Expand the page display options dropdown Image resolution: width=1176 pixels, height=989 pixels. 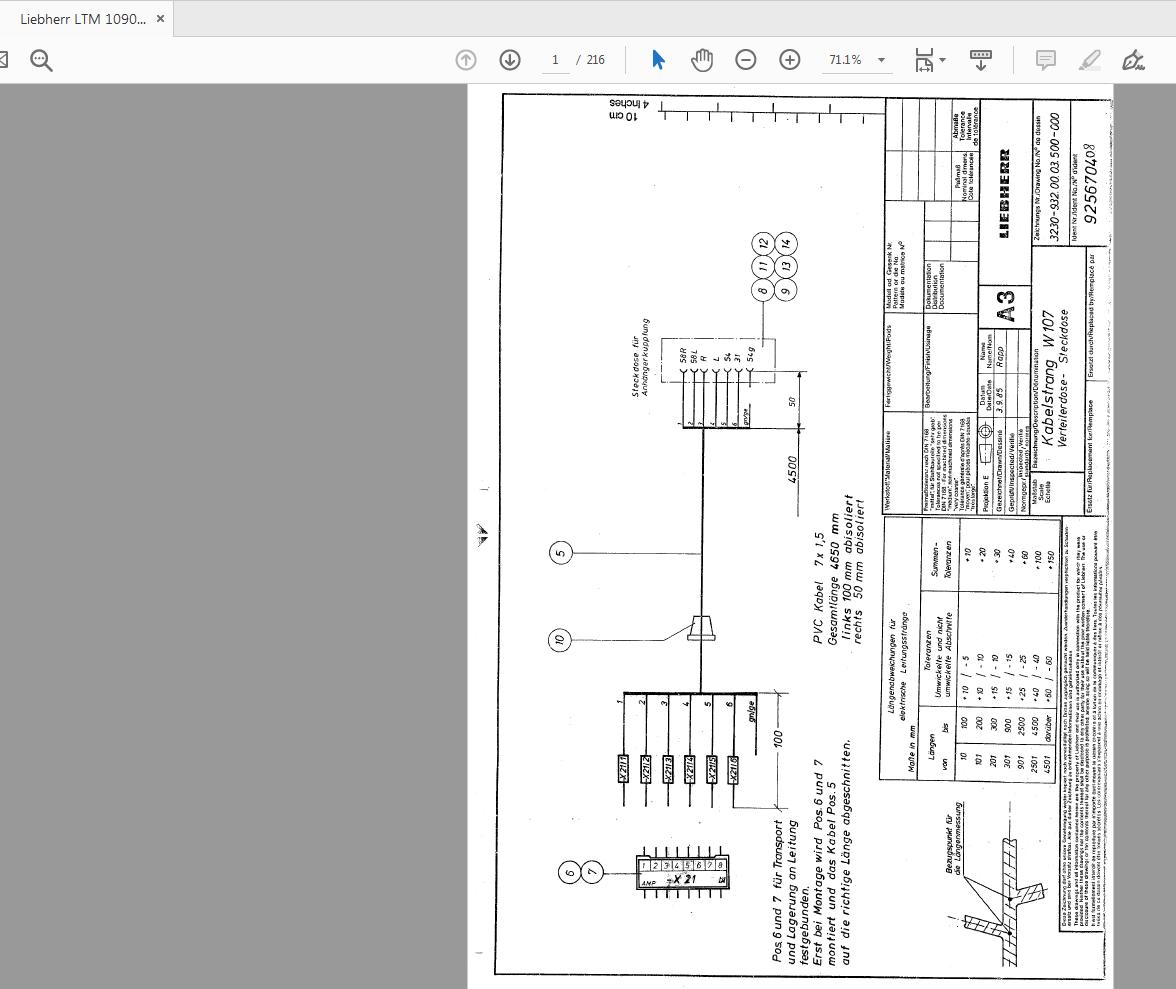tap(944, 60)
